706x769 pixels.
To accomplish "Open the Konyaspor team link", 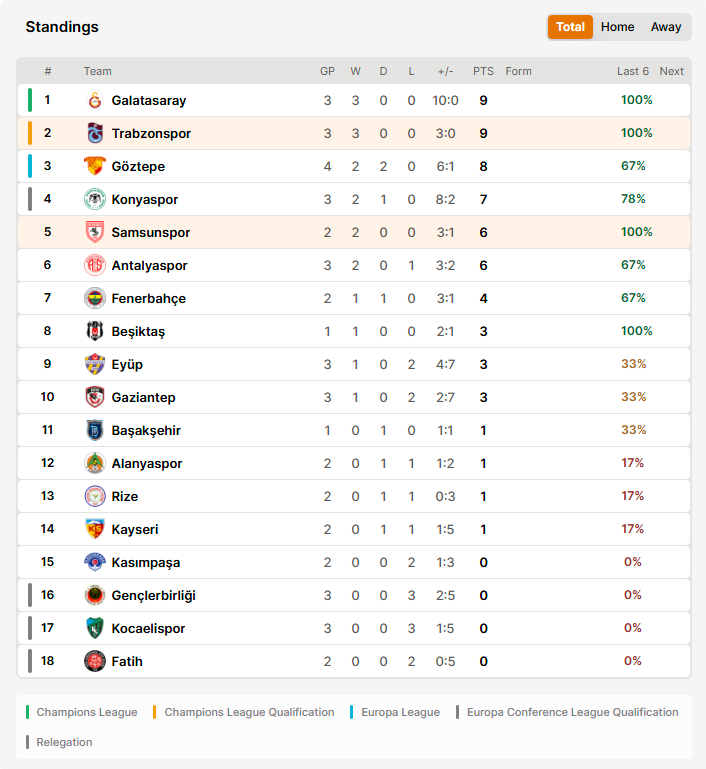I will coord(145,200).
